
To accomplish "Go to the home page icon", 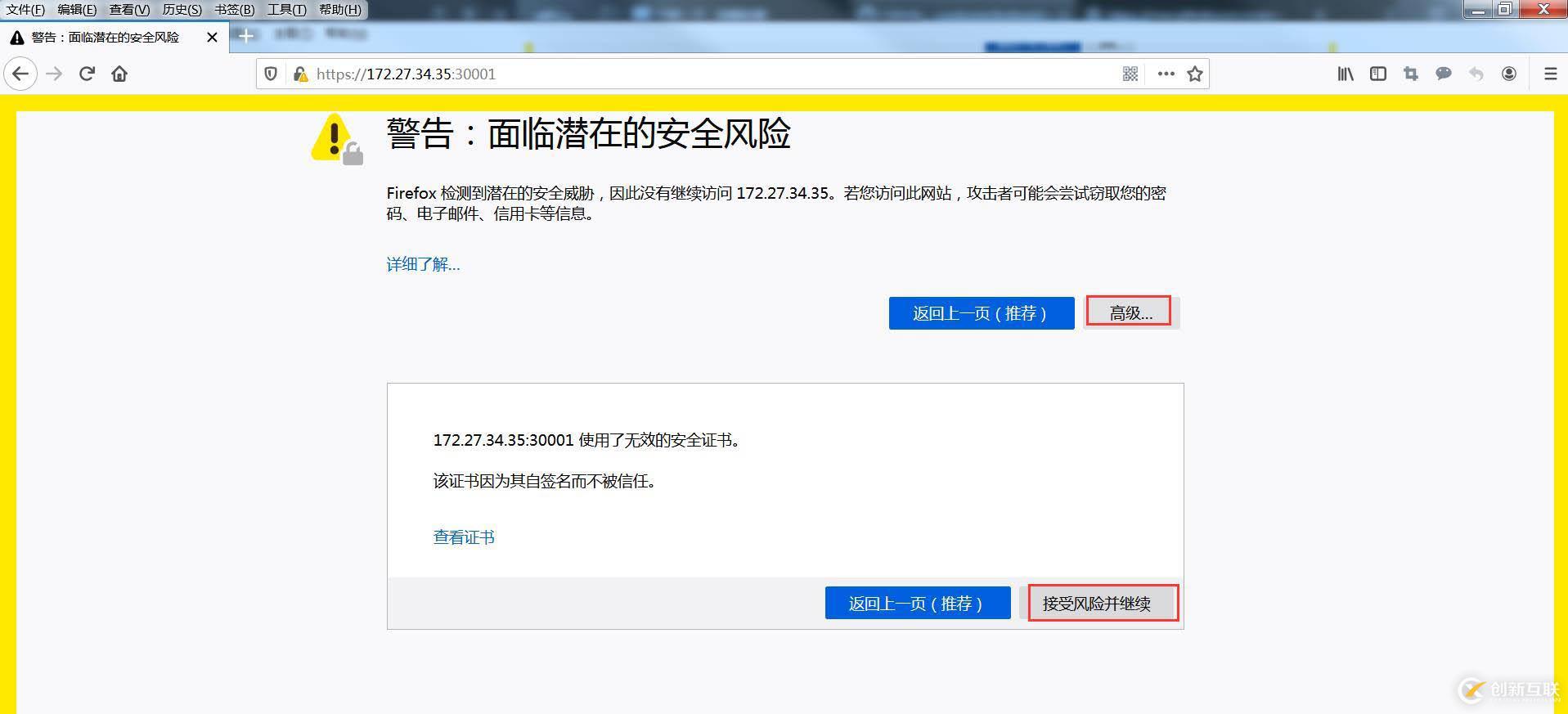I will (x=119, y=74).
